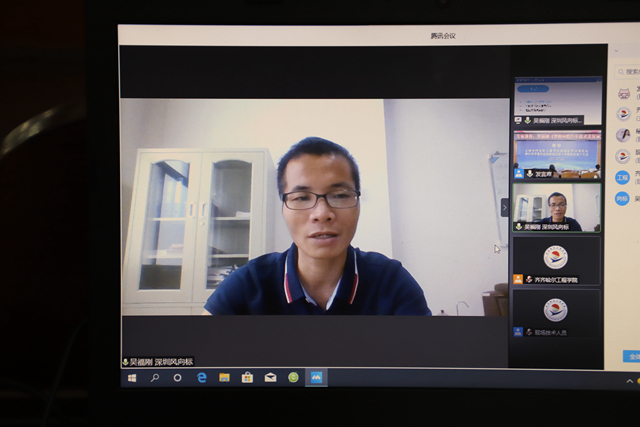The height and width of the screenshot is (427, 640).
Task: Select the active speaker's highlighted thumbnail
Action: [x=557, y=207]
